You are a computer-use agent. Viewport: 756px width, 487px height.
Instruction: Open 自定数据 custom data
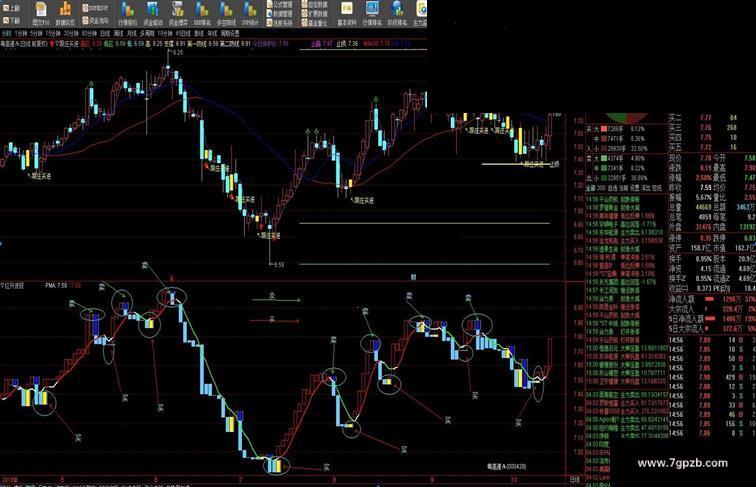[314, 4]
